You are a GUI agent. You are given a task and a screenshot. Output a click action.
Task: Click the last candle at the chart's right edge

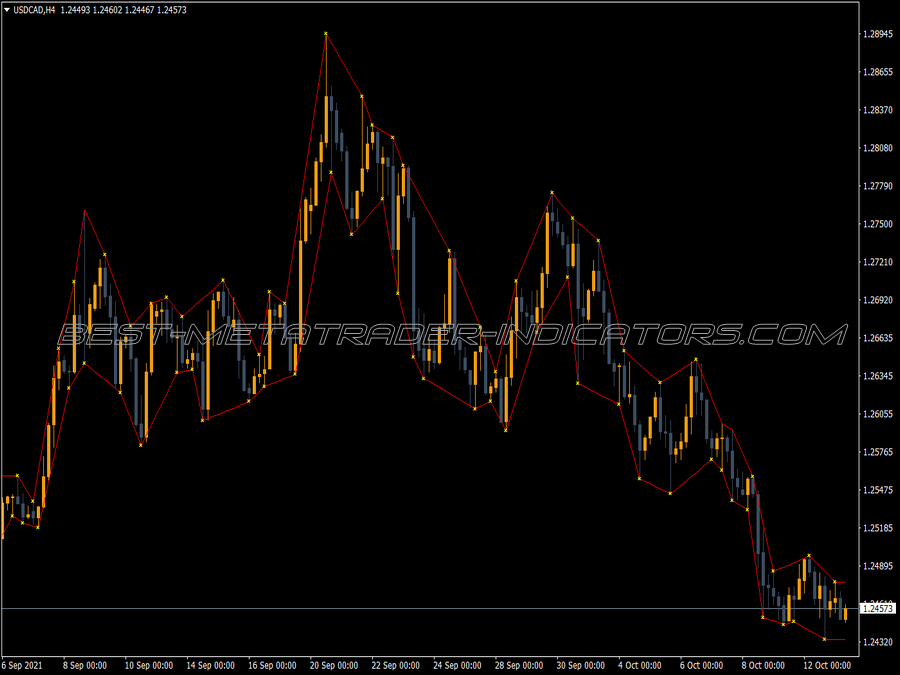(845, 614)
